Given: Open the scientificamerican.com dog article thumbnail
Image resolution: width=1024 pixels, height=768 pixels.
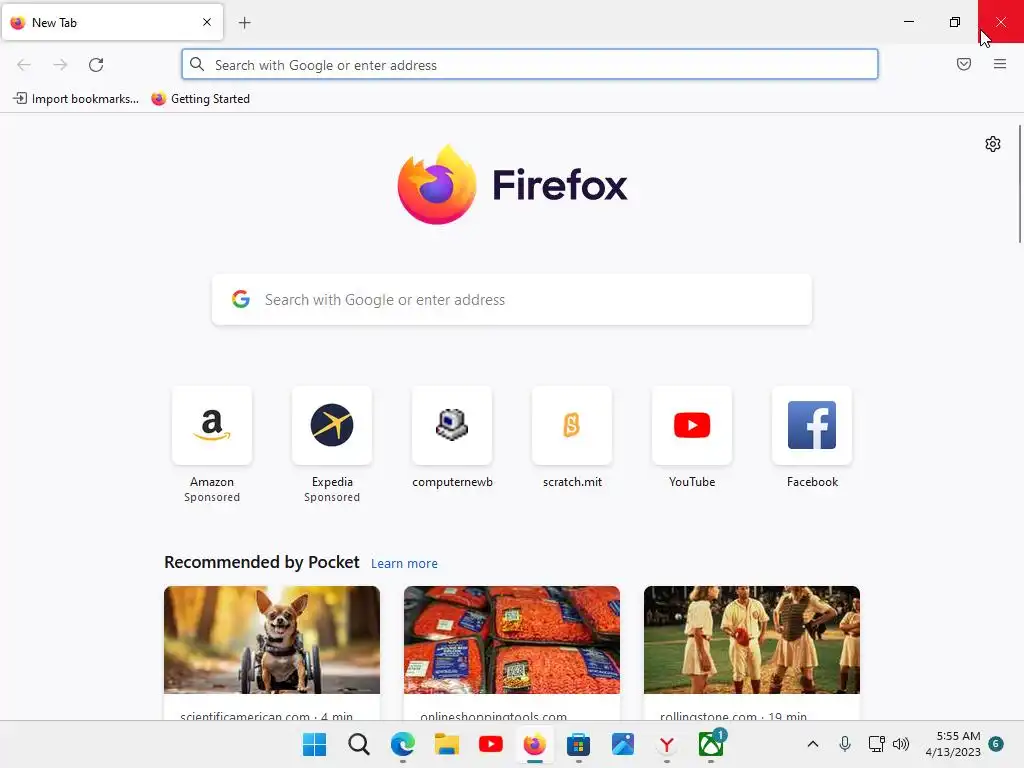Looking at the screenshot, I should 272,640.
